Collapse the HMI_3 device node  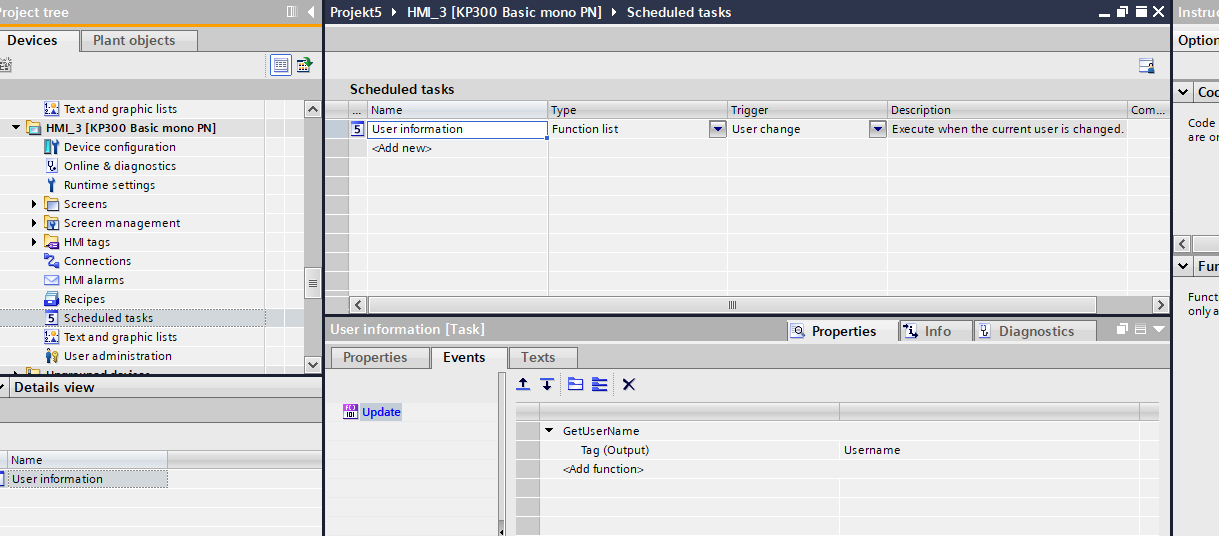(16, 128)
